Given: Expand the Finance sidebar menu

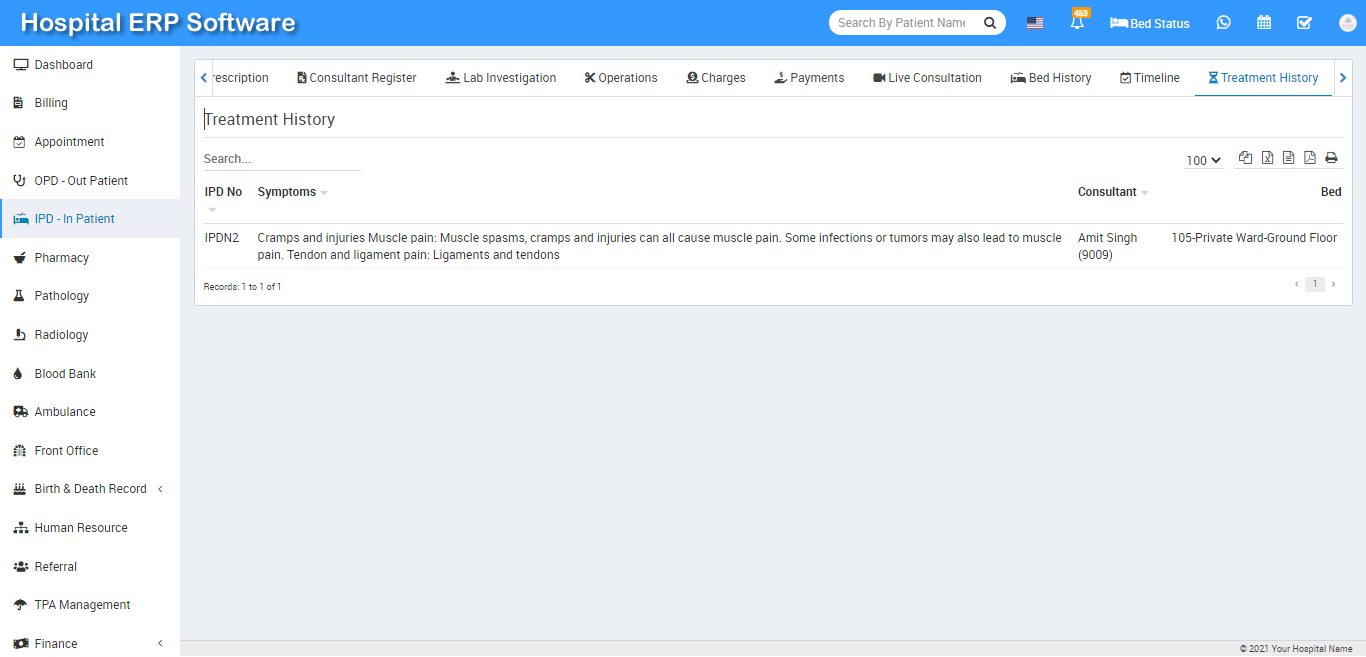Looking at the screenshot, I should click(x=90, y=644).
